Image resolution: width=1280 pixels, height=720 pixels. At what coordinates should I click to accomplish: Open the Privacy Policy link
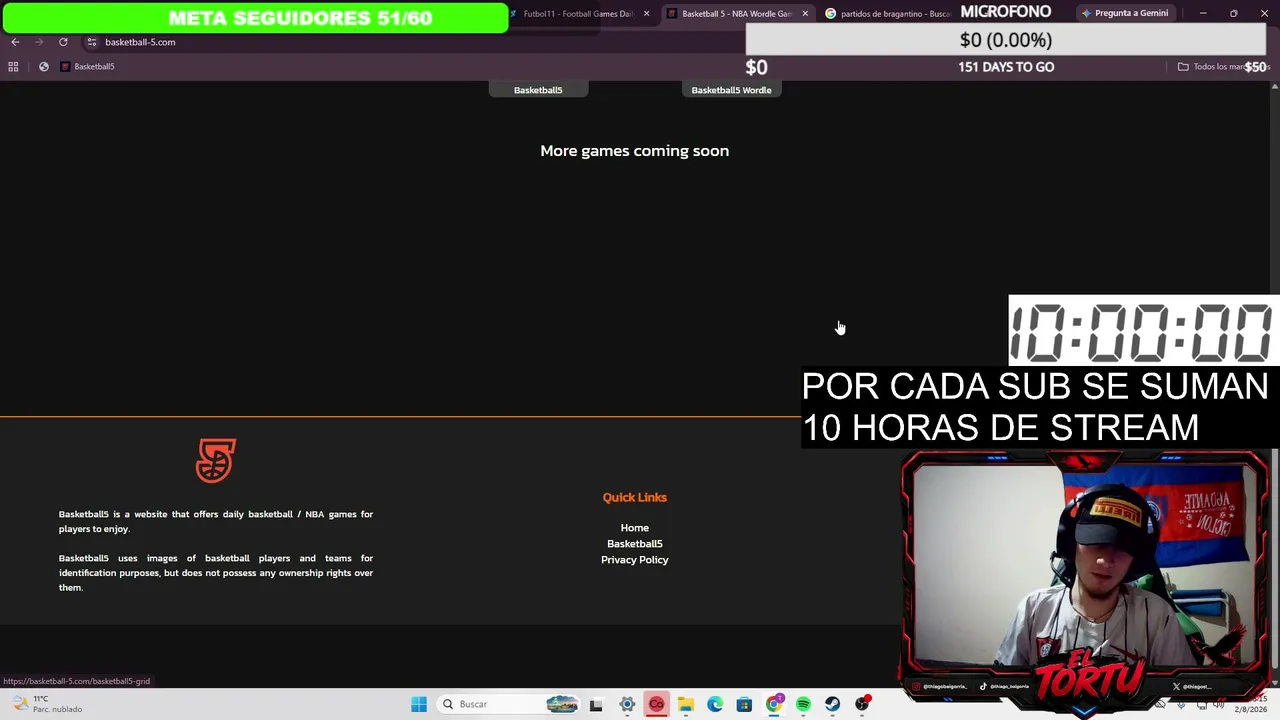point(634,560)
